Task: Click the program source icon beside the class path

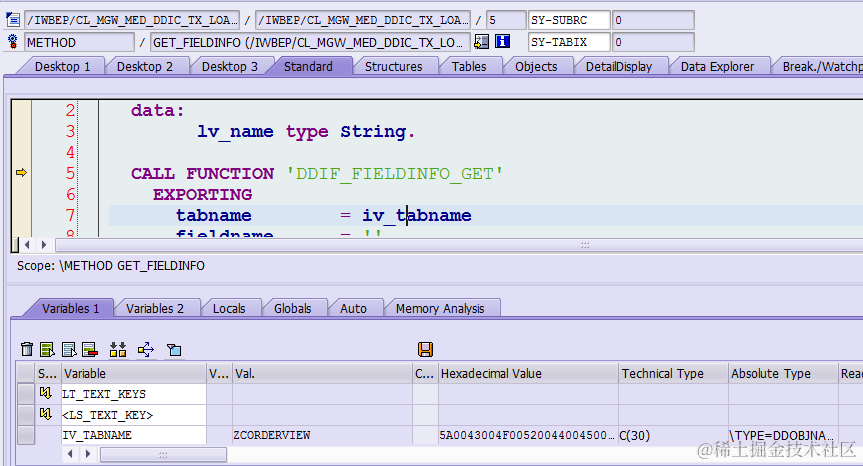Action: [13, 20]
